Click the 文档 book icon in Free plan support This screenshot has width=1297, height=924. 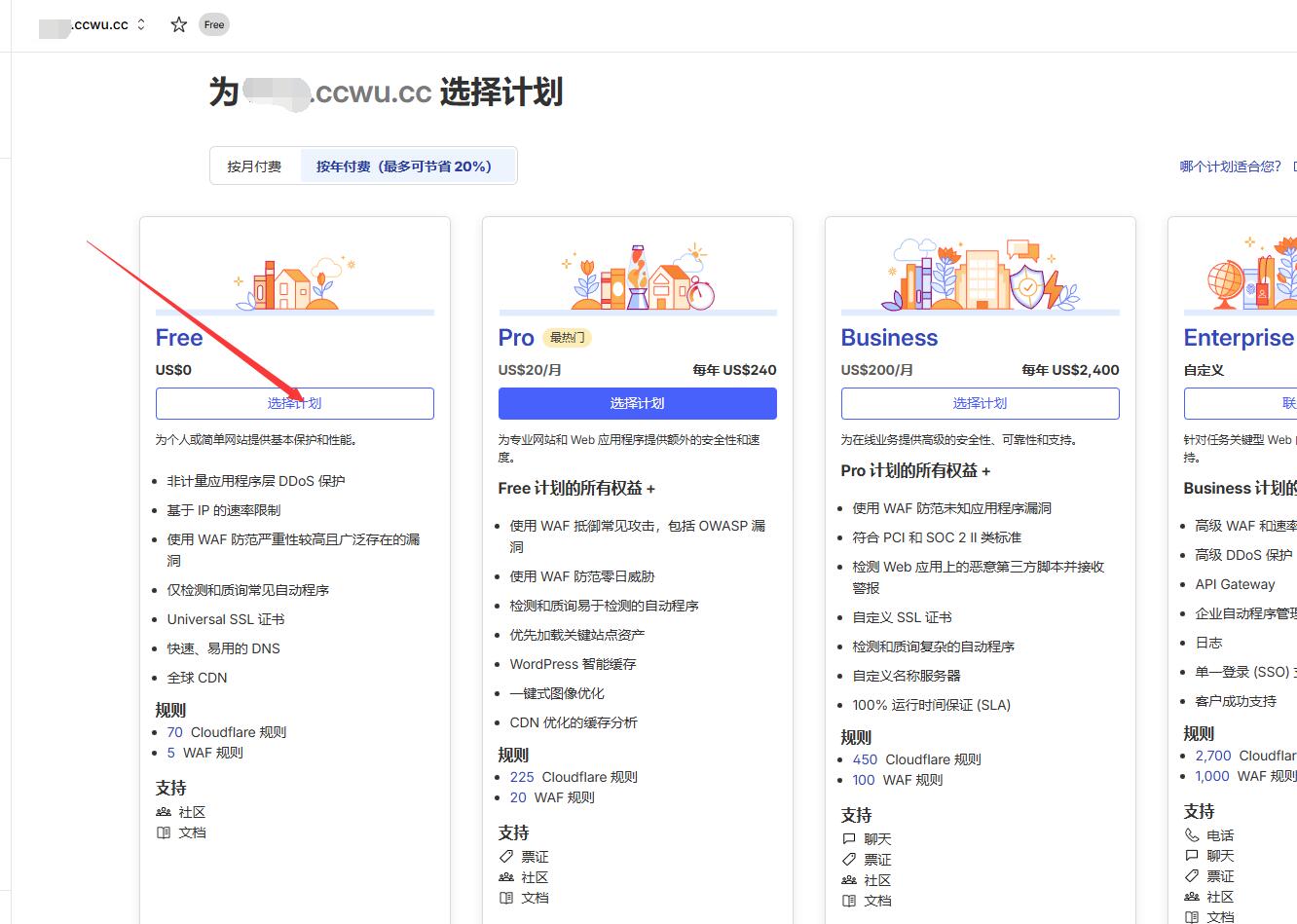tap(164, 832)
